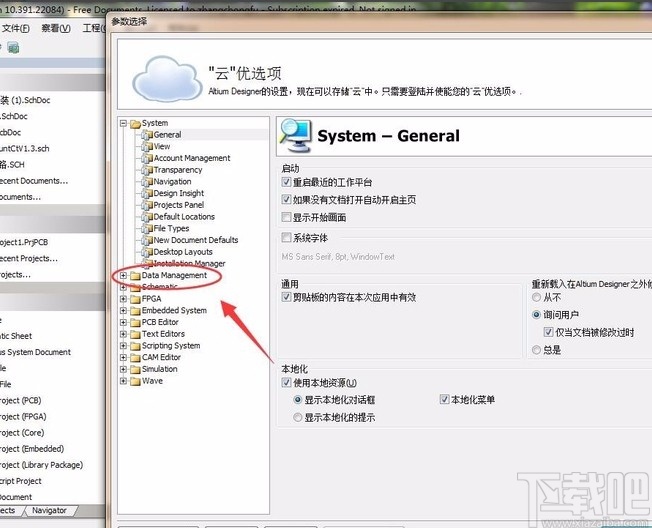The height and width of the screenshot is (528, 652).
Task: Open Projects Panel page icon
Action: (147, 205)
